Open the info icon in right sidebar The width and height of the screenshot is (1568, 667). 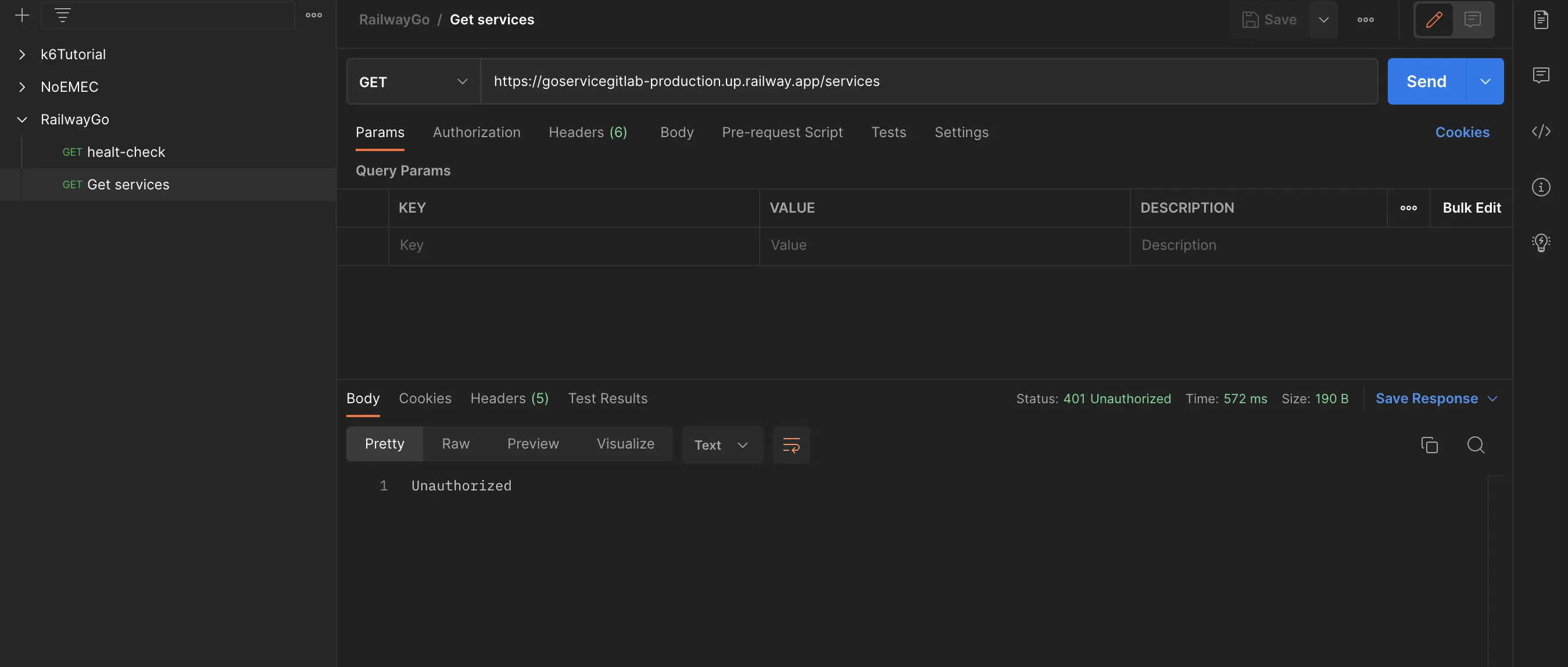point(1541,187)
